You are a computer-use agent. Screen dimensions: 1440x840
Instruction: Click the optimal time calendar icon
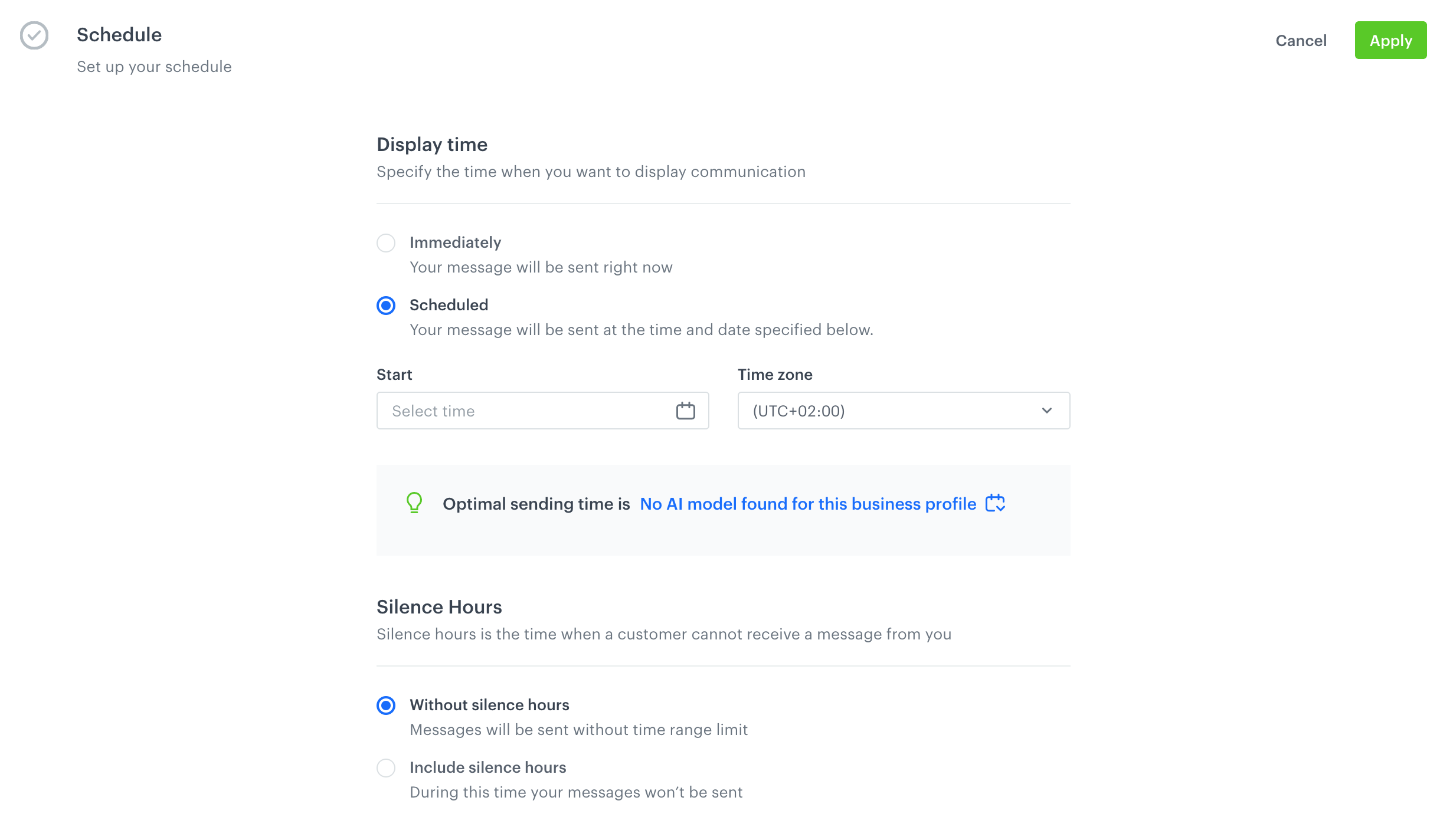point(995,503)
